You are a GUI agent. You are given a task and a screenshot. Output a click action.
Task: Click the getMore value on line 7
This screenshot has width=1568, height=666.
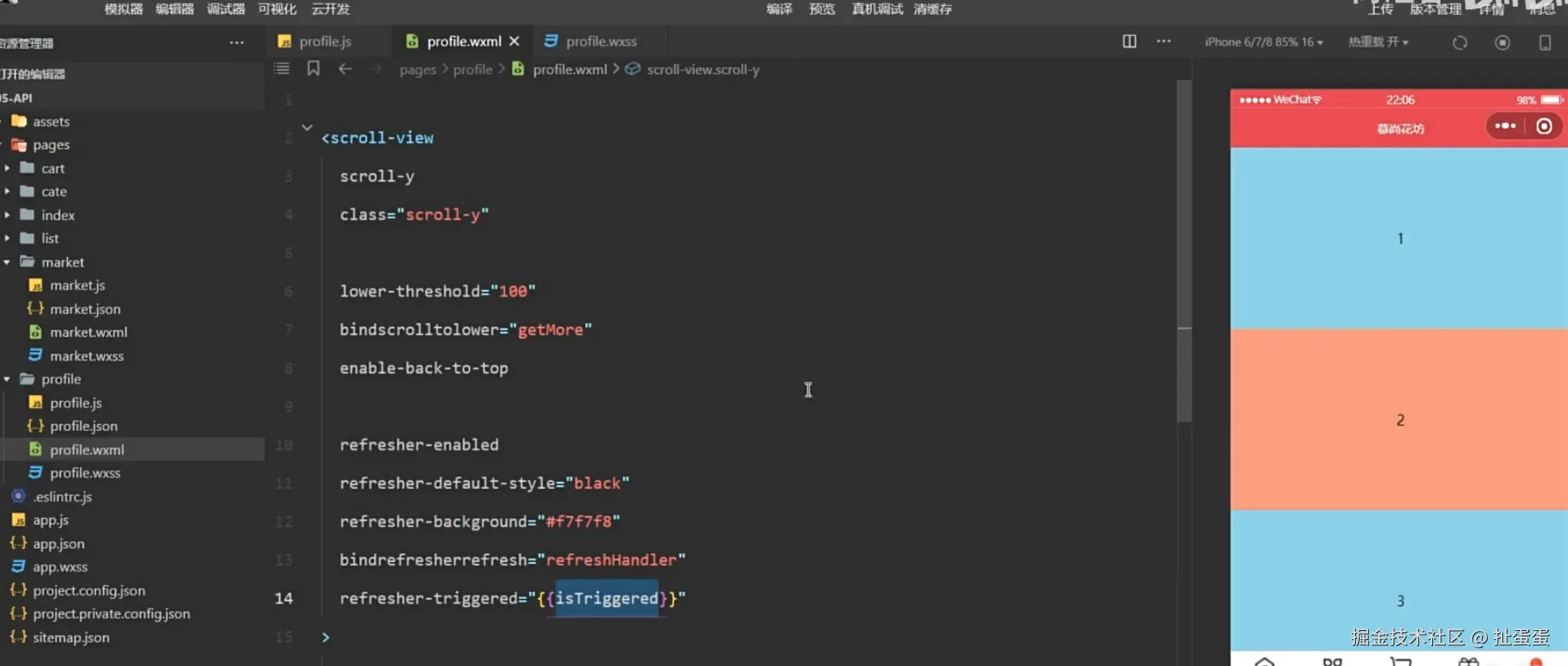coord(550,330)
